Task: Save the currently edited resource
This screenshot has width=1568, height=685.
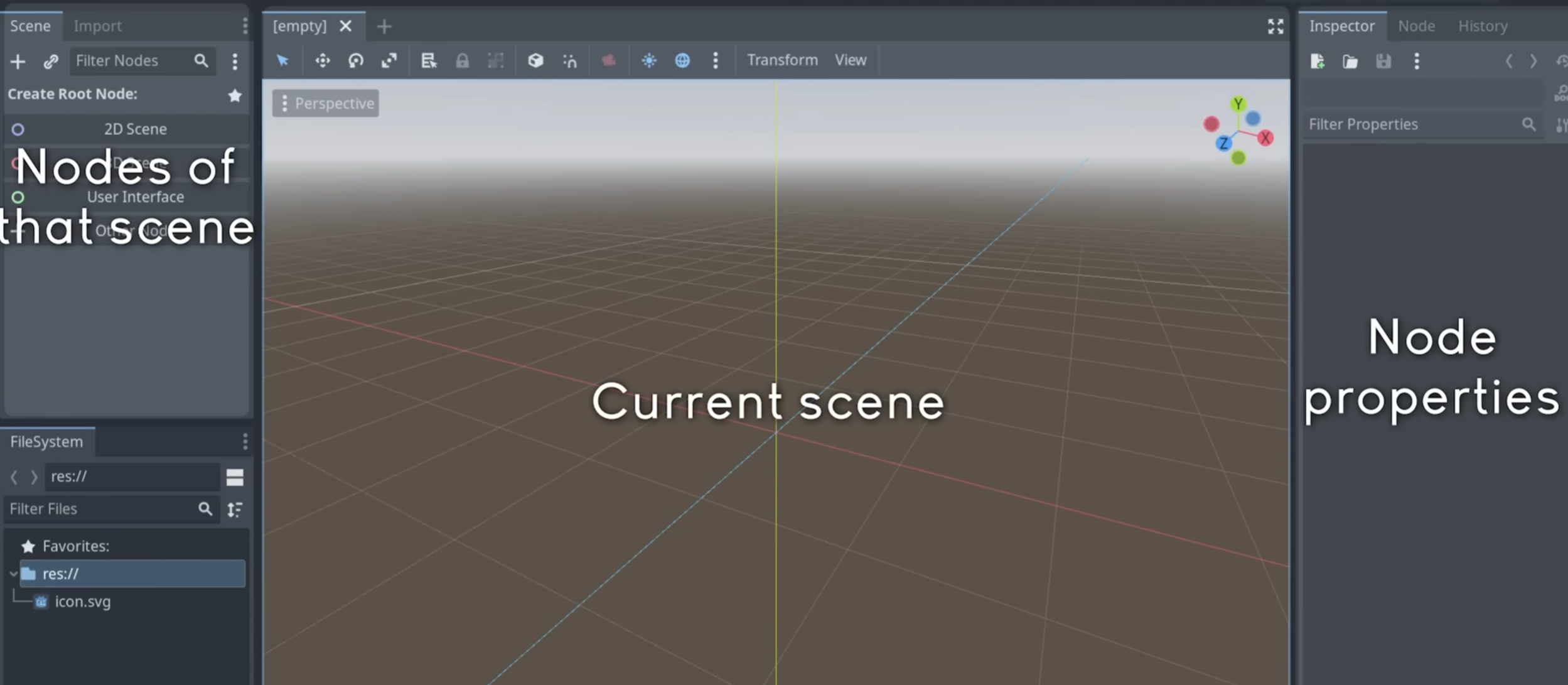Action: (1383, 62)
